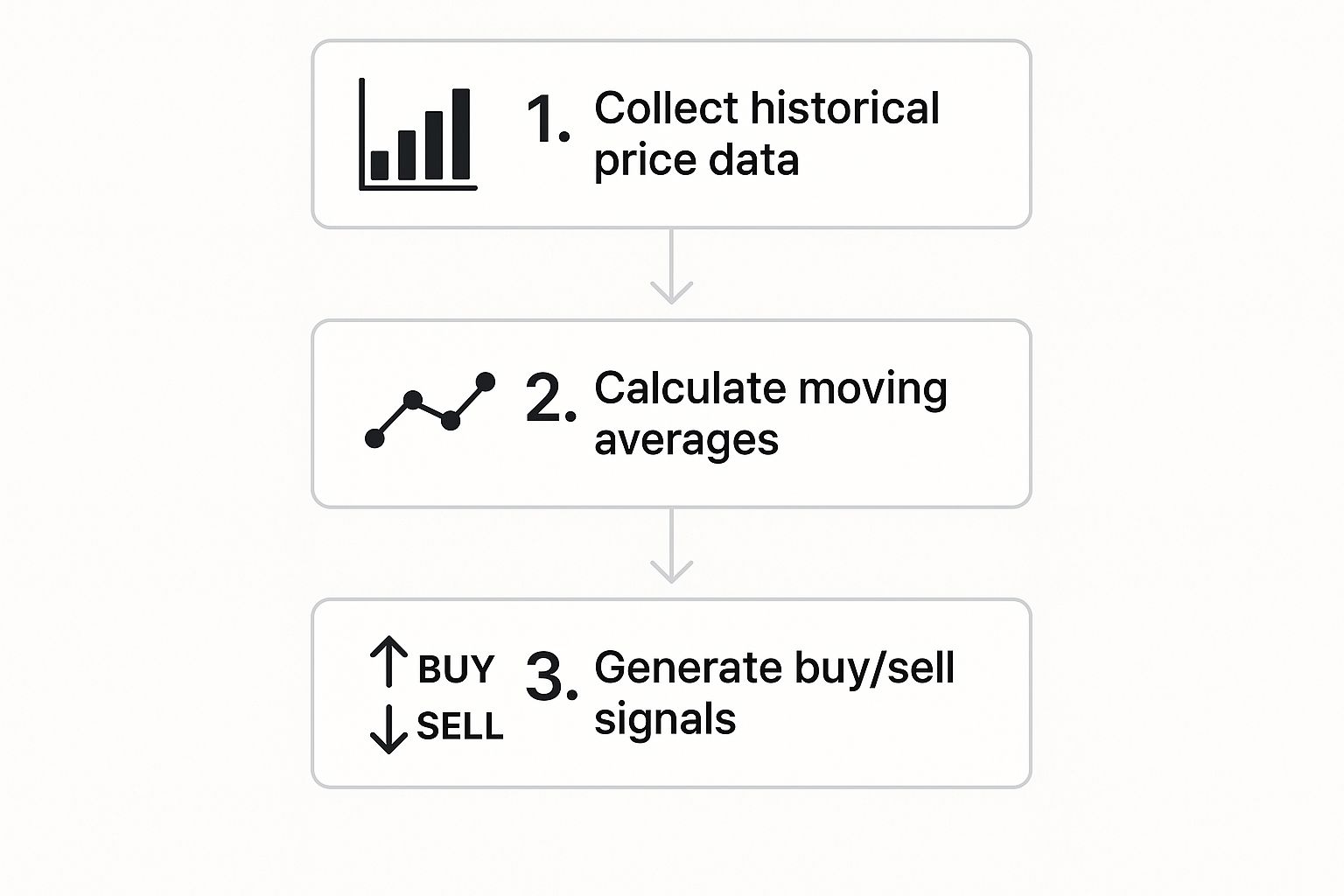Screen dimensions: 1344x896
Task: Click the "Collect historical price data" text
Action: [x=766, y=134]
